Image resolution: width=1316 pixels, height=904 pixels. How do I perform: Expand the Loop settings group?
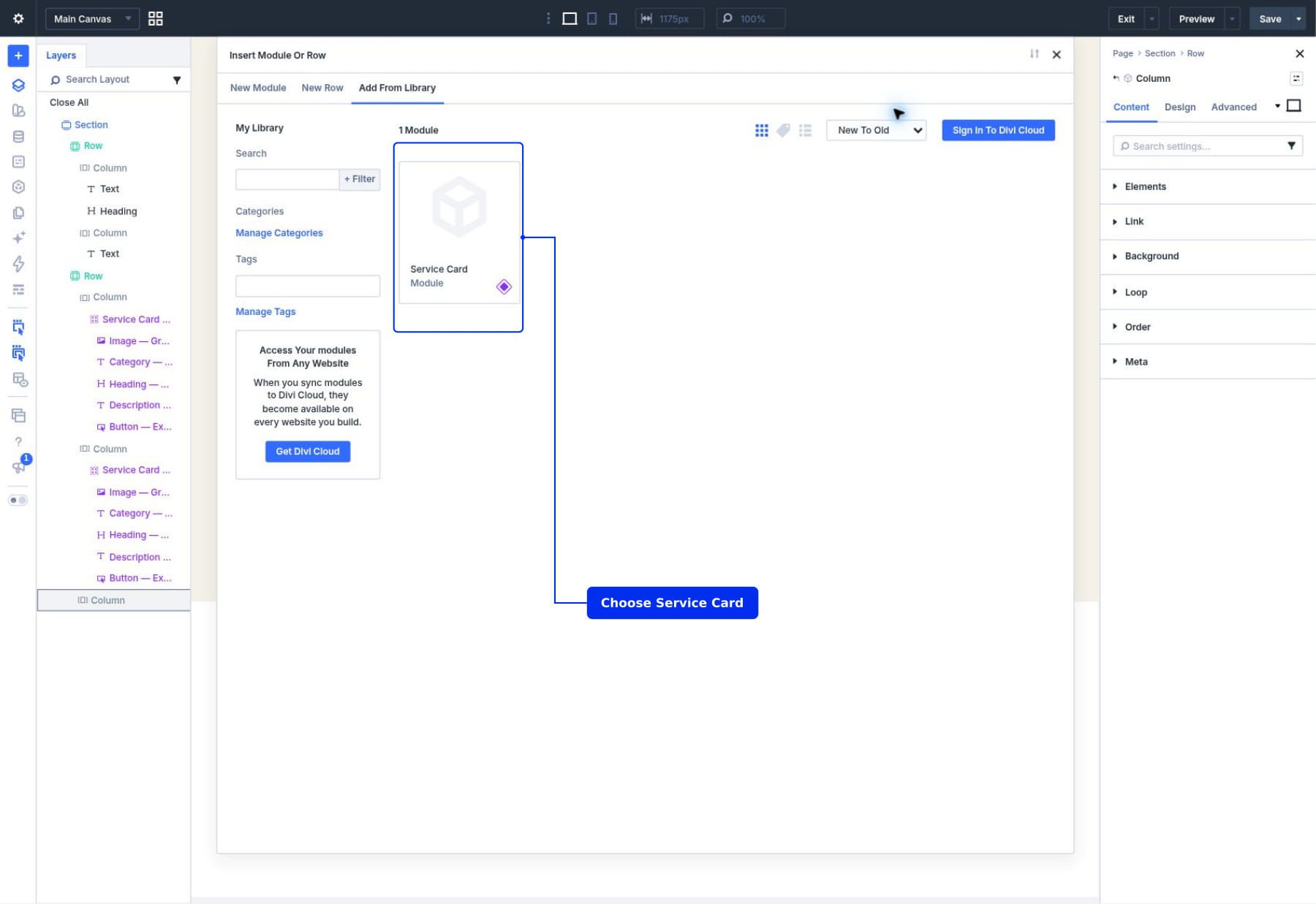click(x=1208, y=292)
